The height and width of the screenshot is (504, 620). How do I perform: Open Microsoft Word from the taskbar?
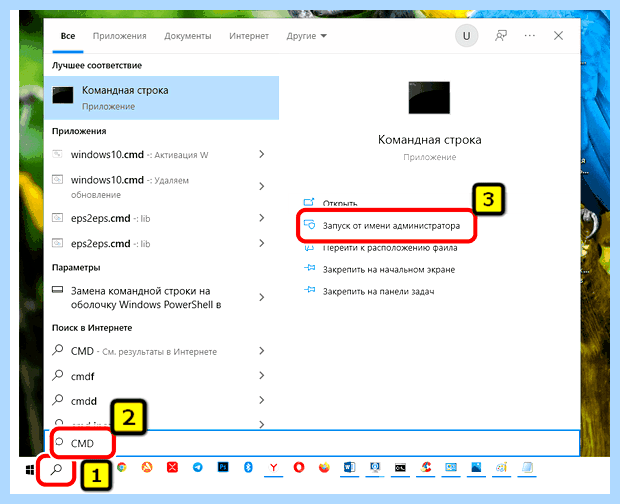pyautogui.click(x=350, y=468)
